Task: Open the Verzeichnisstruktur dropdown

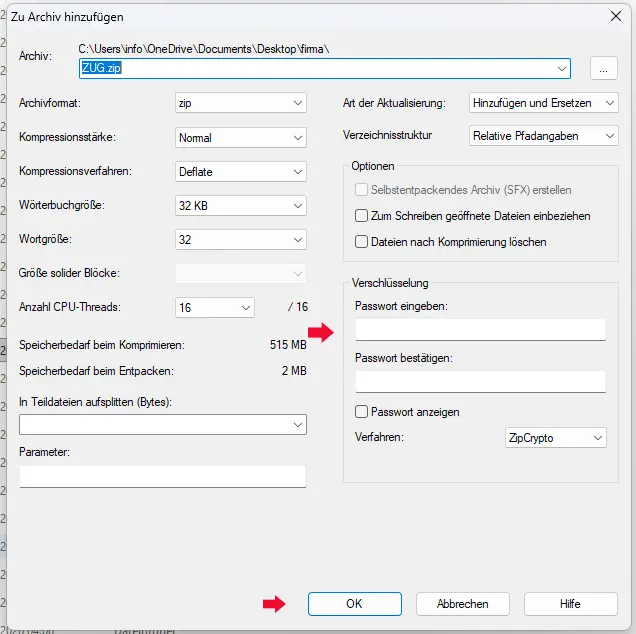Action: [544, 135]
